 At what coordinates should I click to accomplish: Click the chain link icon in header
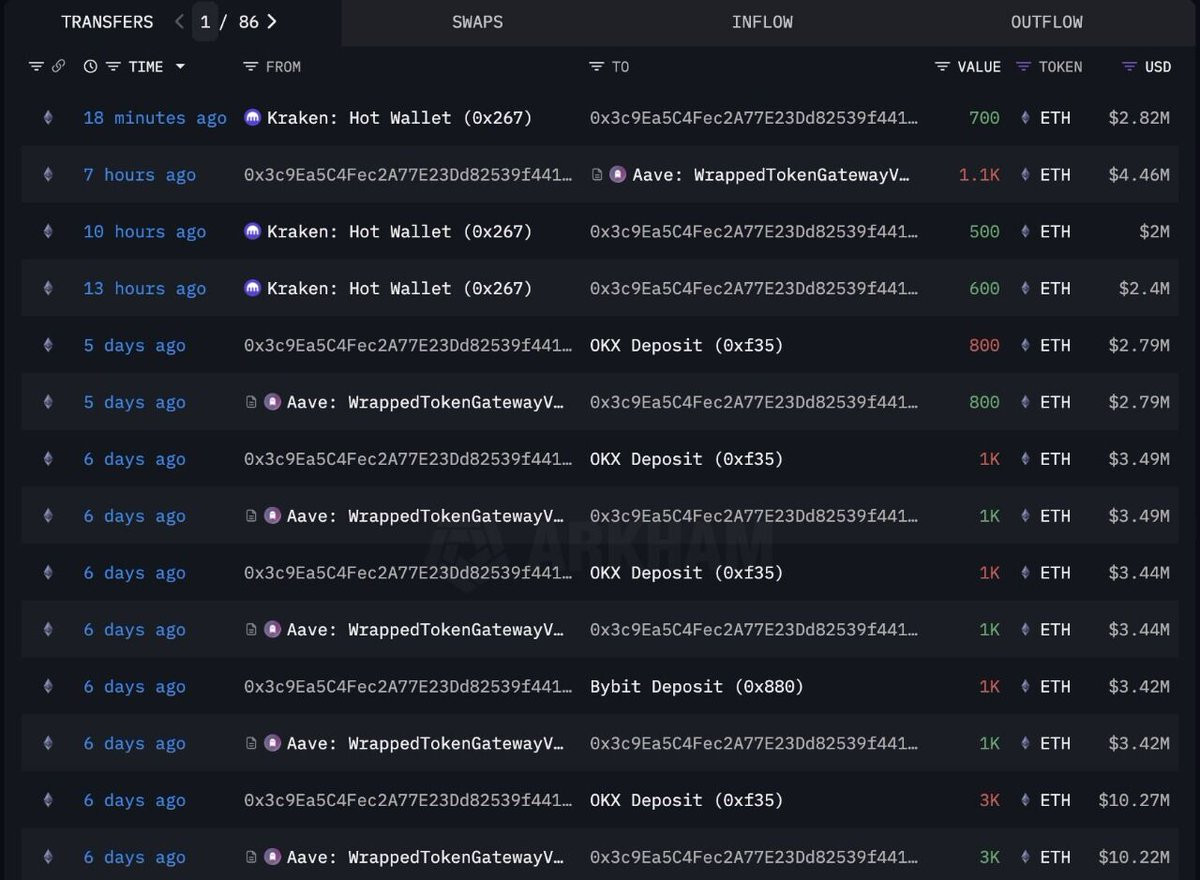(59, 67)
